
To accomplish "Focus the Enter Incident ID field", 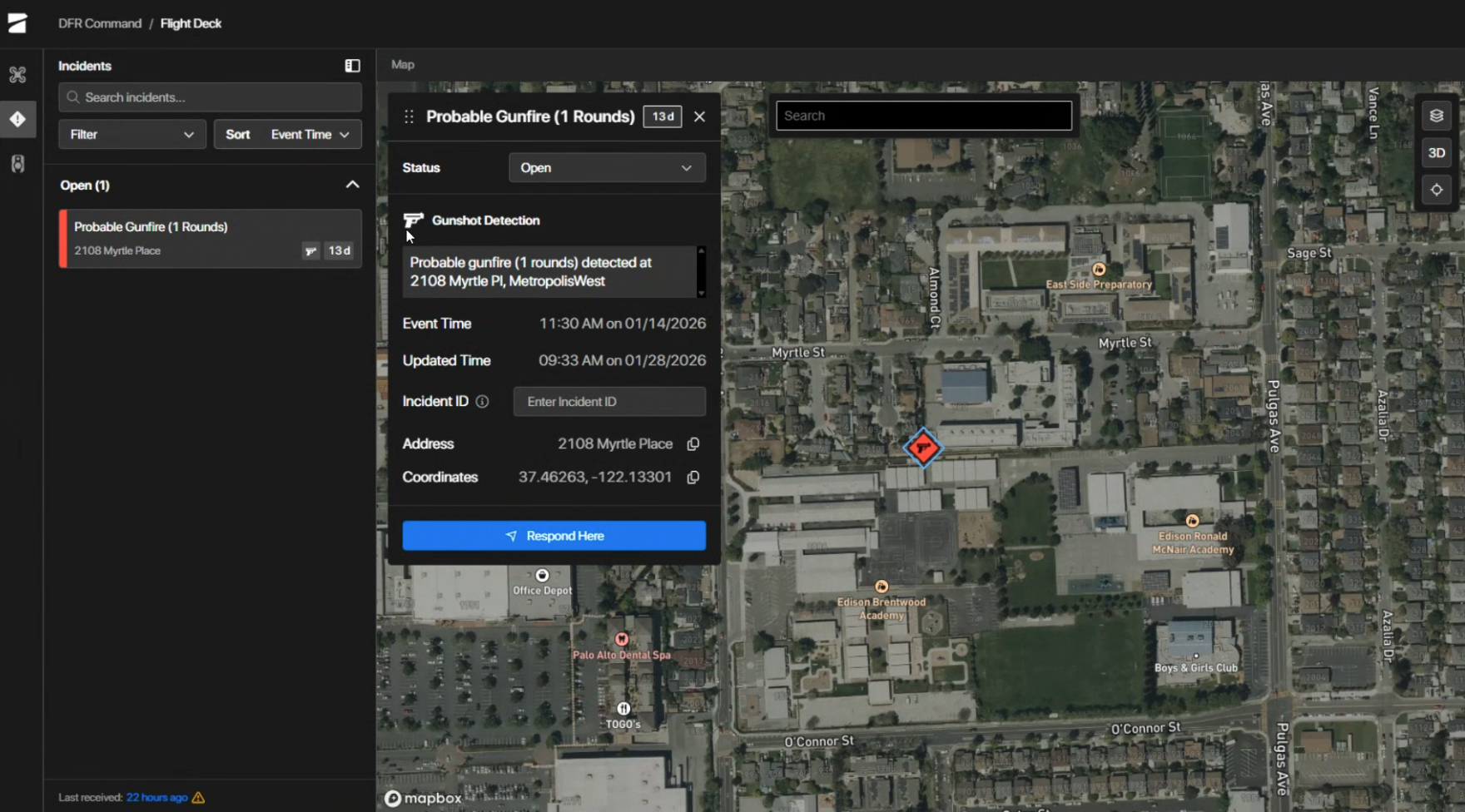I will (x=609, y=402).
